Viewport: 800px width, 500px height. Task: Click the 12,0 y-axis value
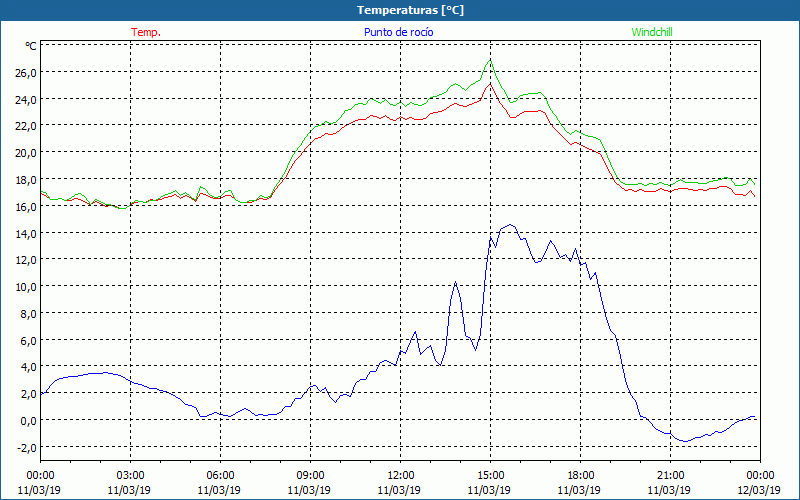pyautogui.click(x=26, y=260)
